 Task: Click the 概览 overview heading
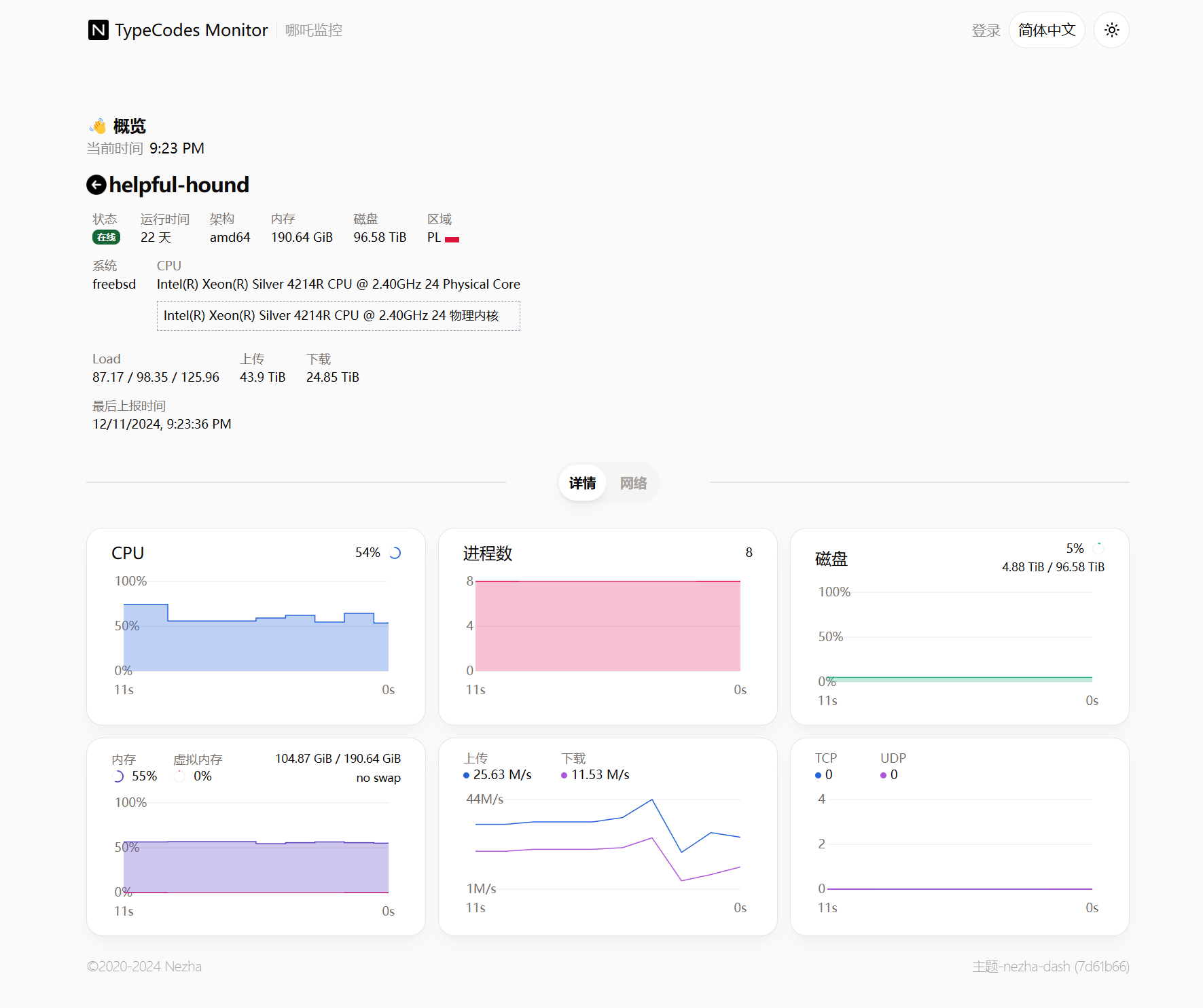coord(129,126)
